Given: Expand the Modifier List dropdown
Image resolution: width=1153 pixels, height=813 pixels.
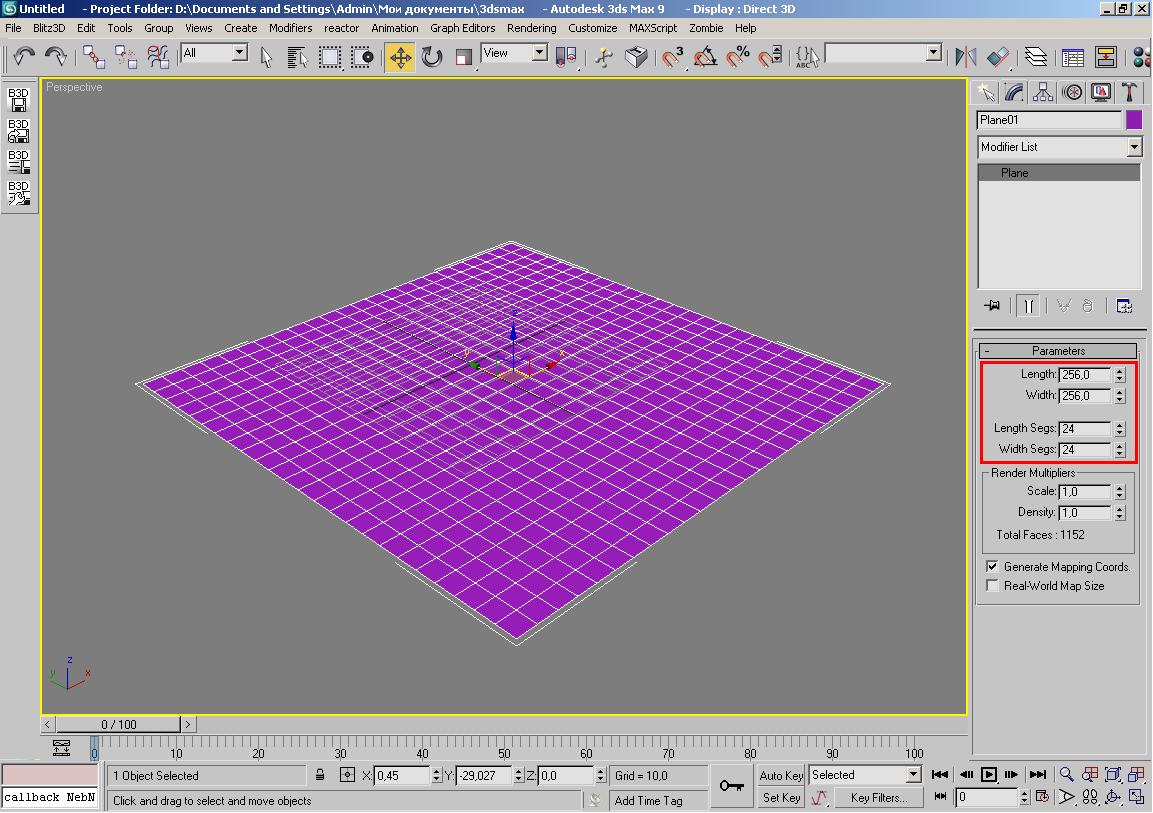Looking at the screenshot, I should [1133, 147].
